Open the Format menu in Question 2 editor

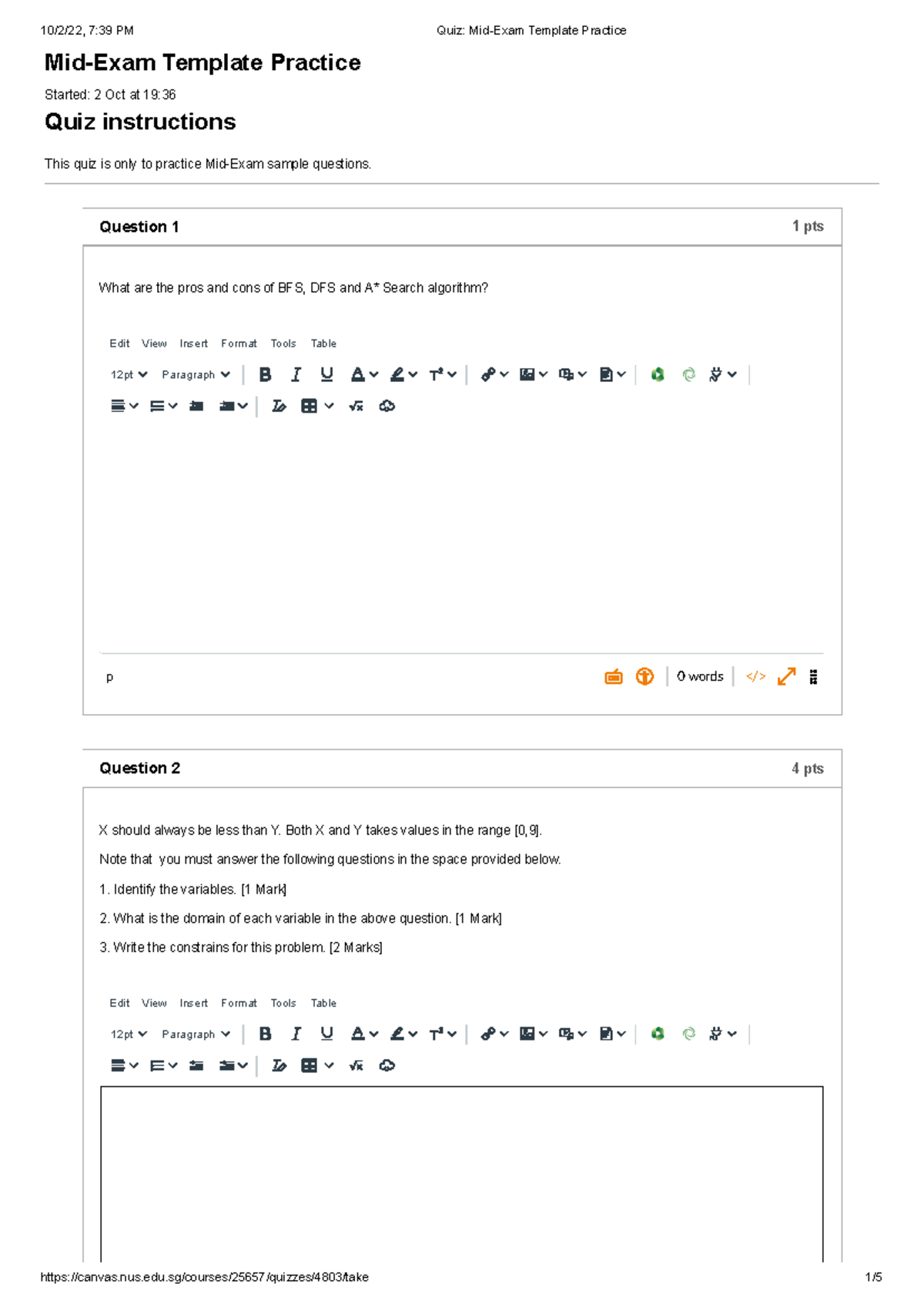[239, 1003]
